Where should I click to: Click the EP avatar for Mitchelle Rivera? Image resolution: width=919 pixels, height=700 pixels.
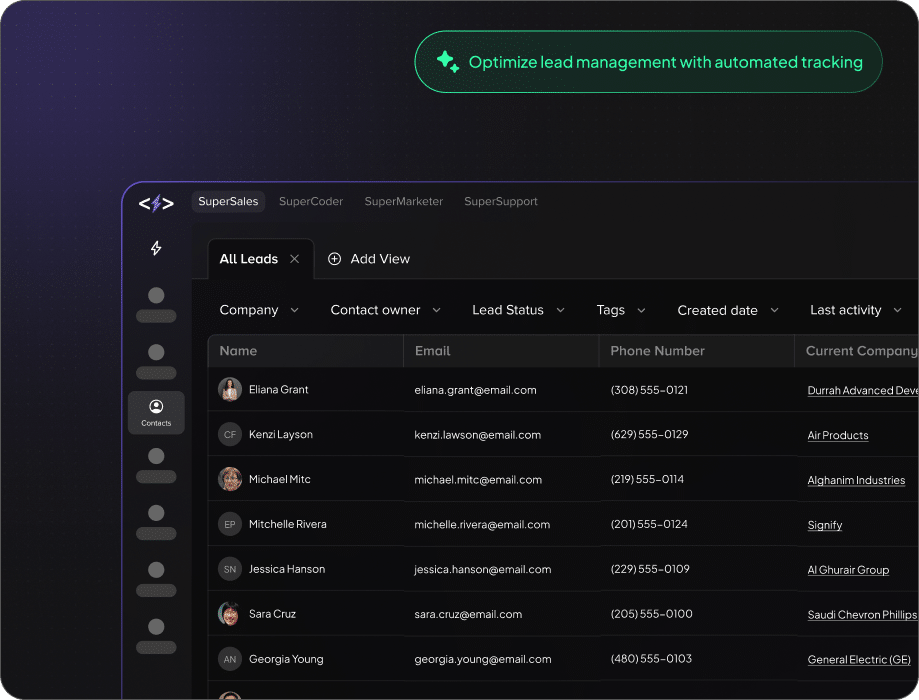(230, 524)
